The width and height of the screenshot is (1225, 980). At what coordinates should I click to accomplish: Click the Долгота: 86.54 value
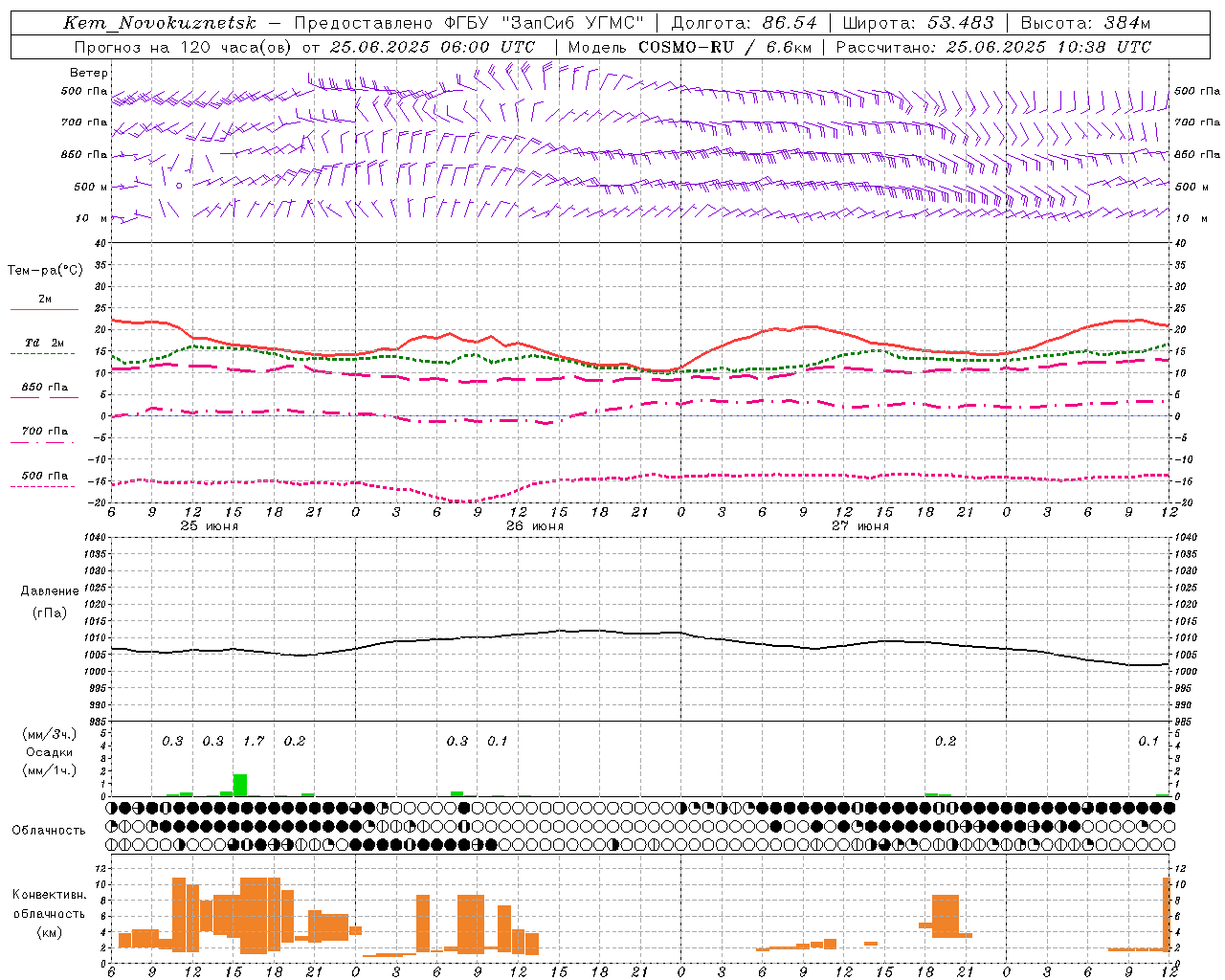pyautogui.click(x=744, y=23)
